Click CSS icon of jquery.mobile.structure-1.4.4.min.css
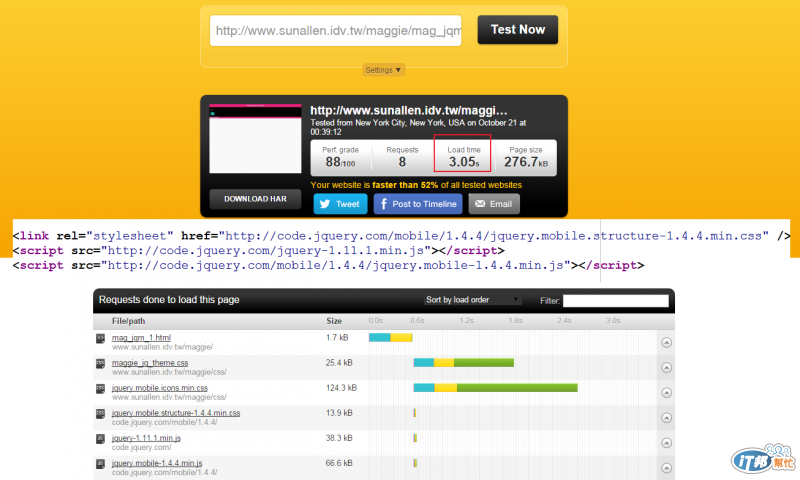This screenshot has height=480, width=800. pos(101,414)
